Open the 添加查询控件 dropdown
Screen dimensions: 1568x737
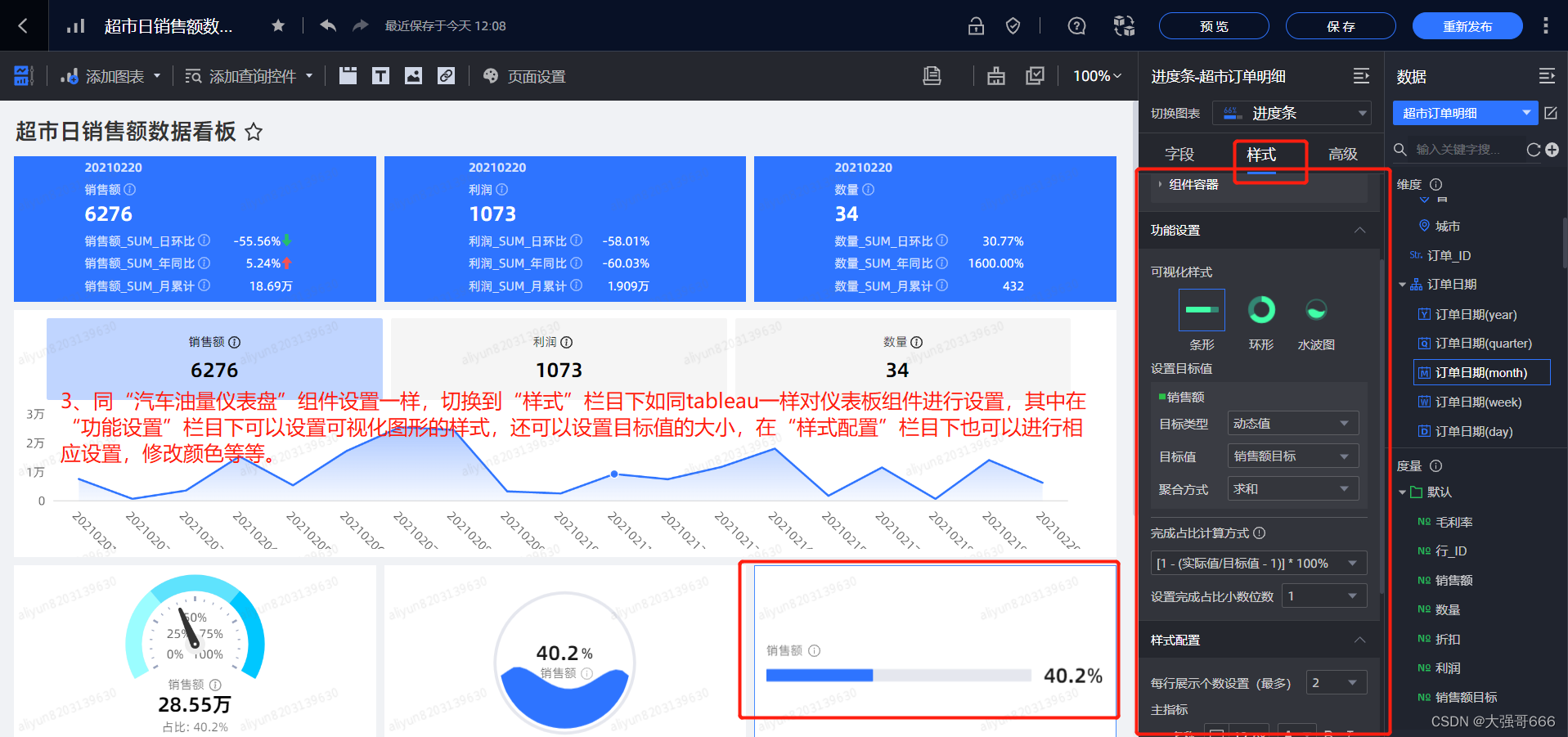point(249,76)
